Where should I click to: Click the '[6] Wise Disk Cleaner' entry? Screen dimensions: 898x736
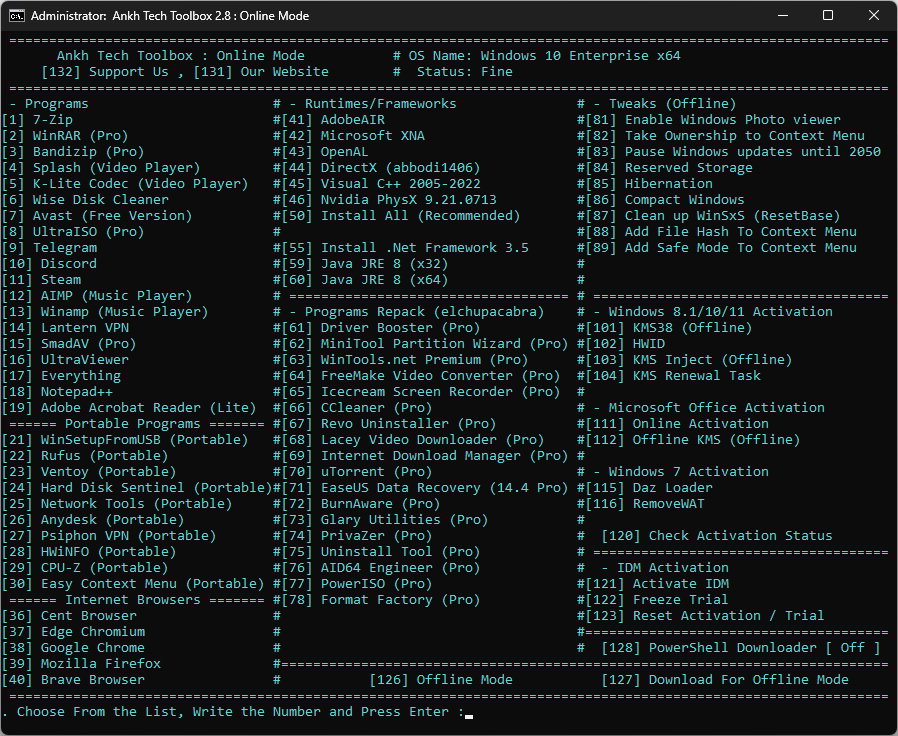85,200
